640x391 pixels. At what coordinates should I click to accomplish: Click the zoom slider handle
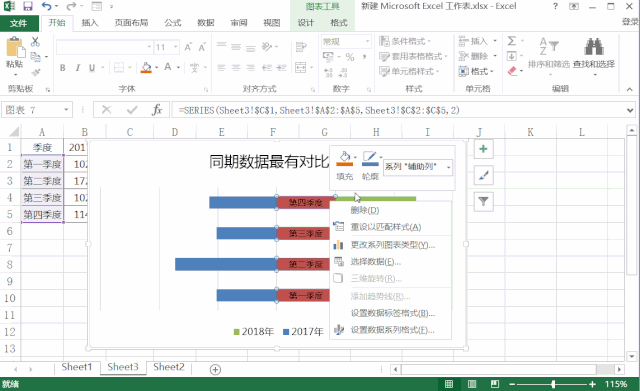point(553,384)
